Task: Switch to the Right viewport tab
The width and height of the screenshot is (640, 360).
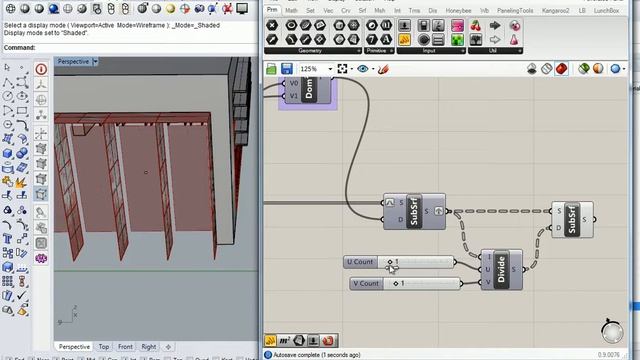Action: [149, 347]
